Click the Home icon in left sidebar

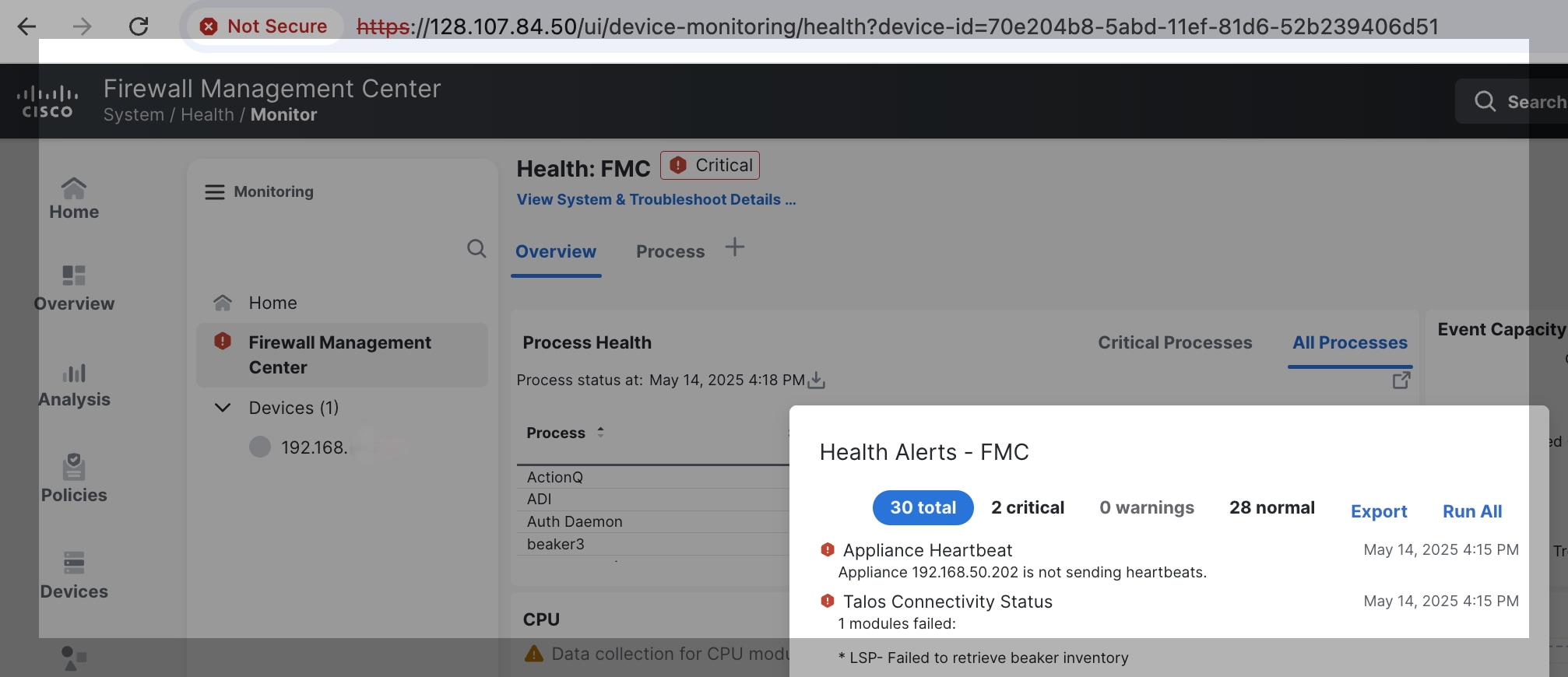(x=74, y=188)
